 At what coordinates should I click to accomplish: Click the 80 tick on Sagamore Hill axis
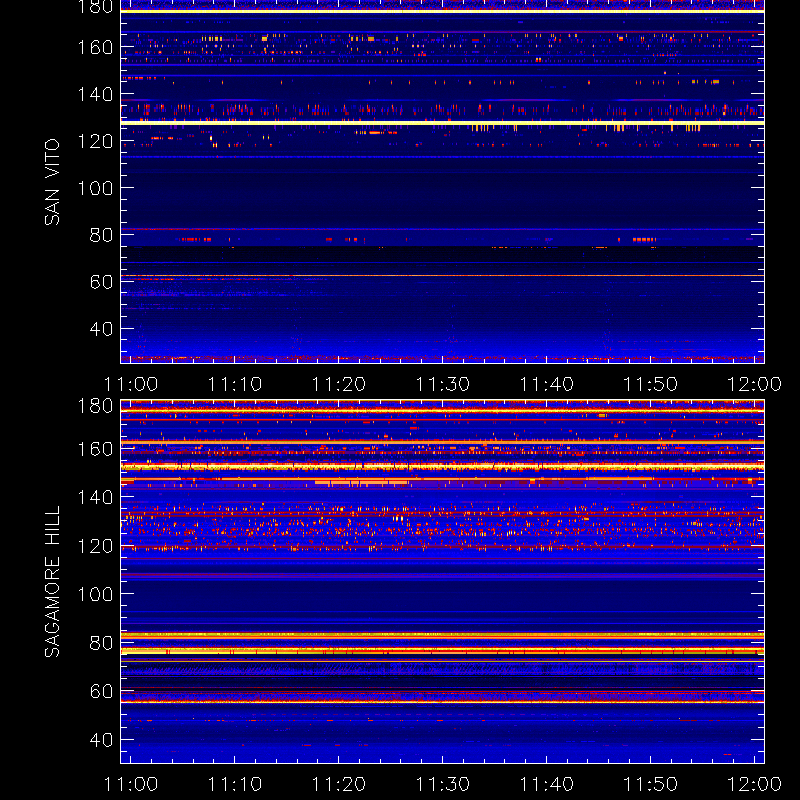[101, 643]
